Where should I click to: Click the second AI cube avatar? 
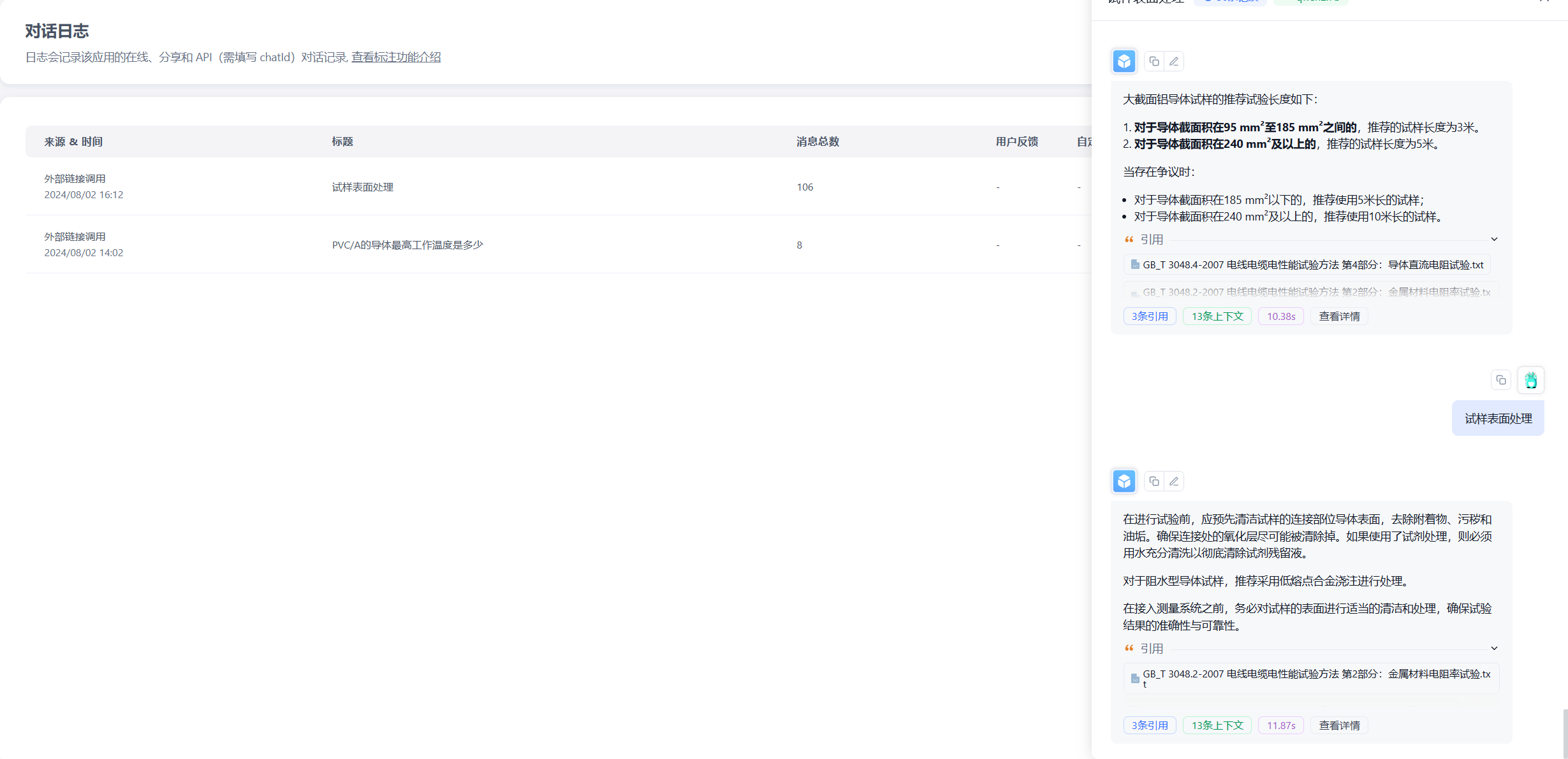pyautogui.click(x=1124, y=481)
